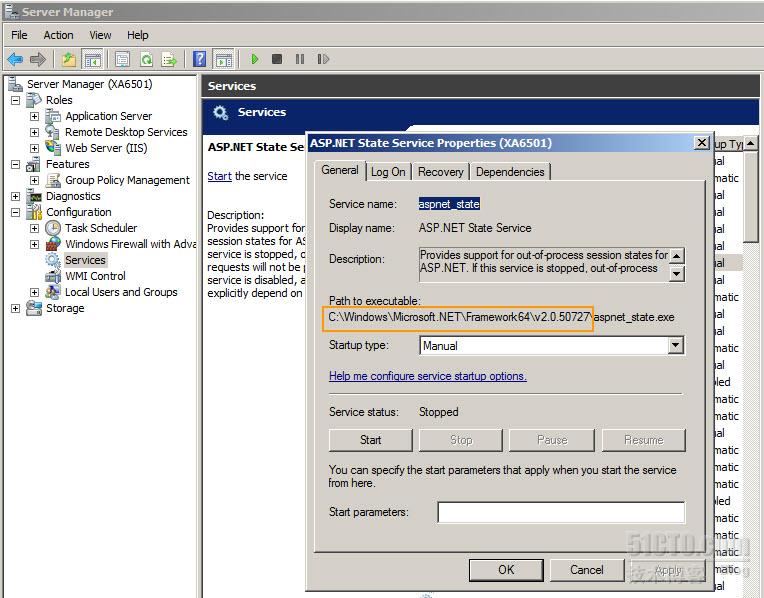Expand the Application Server node
The height and width of the screenshot is (598, 764).
tap(35, 116)
